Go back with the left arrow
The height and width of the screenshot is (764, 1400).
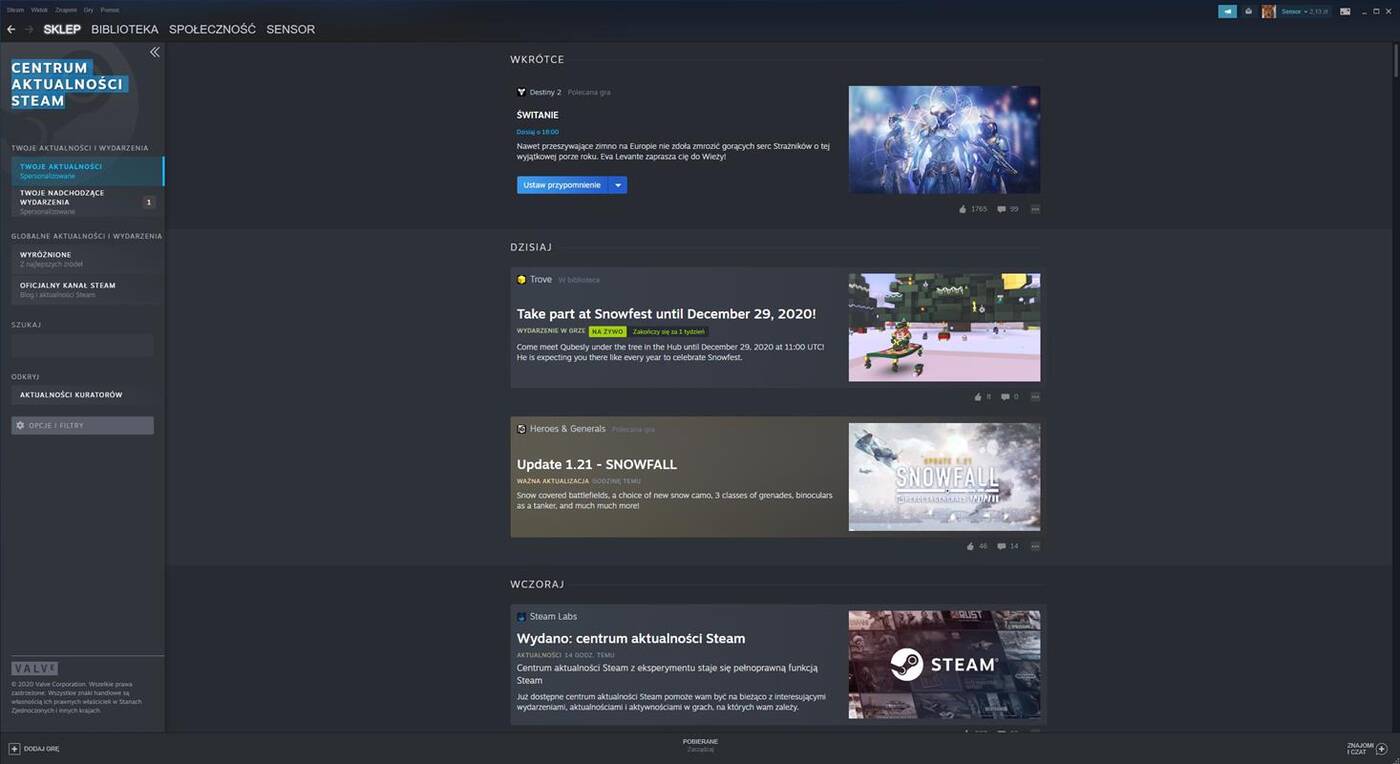coord(11,30)
